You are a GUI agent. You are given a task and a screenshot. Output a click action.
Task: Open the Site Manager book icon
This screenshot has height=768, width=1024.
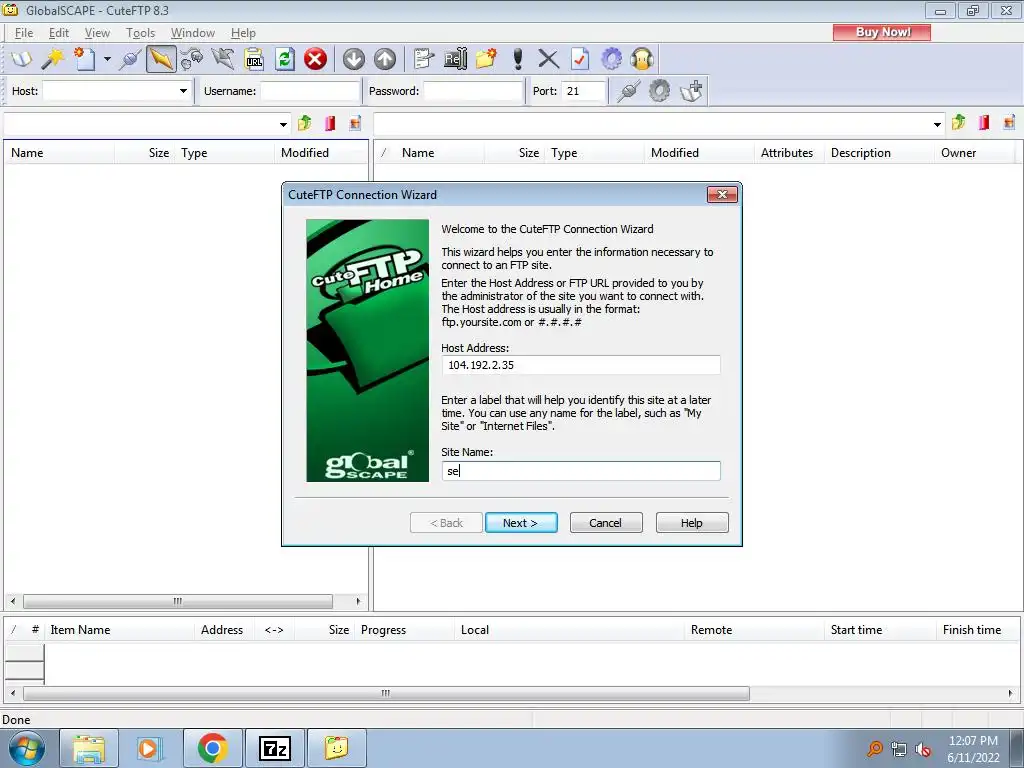point(22,59)
